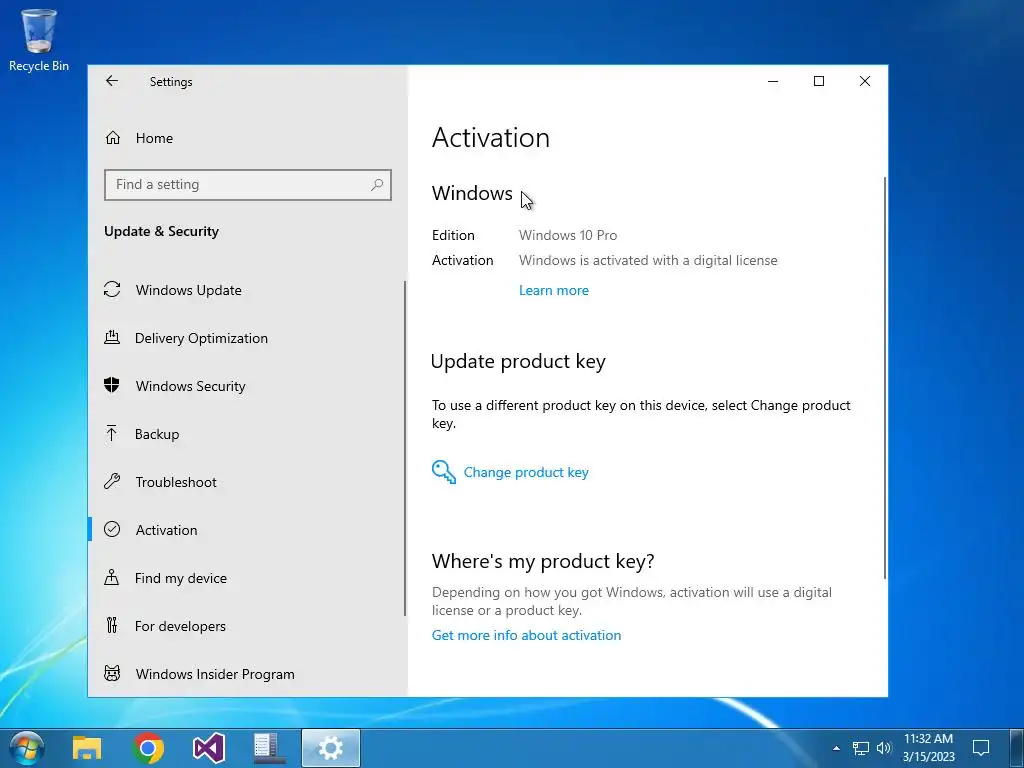Click the Settings gear taskbar button
The width and height of the screenshot is (1024, 768).
click(x=330, y=748)
